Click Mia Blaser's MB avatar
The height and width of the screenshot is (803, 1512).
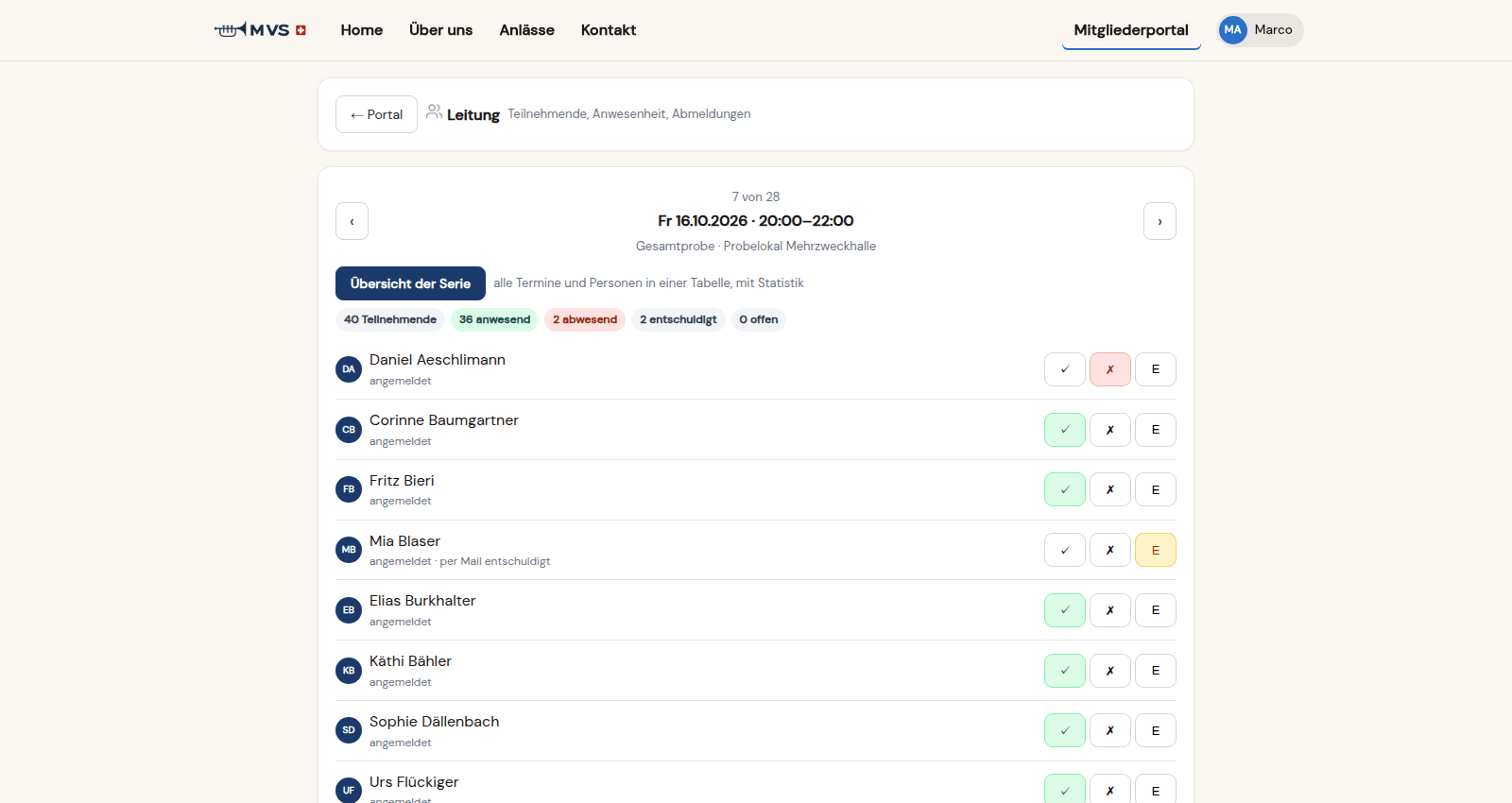(349, 550)
